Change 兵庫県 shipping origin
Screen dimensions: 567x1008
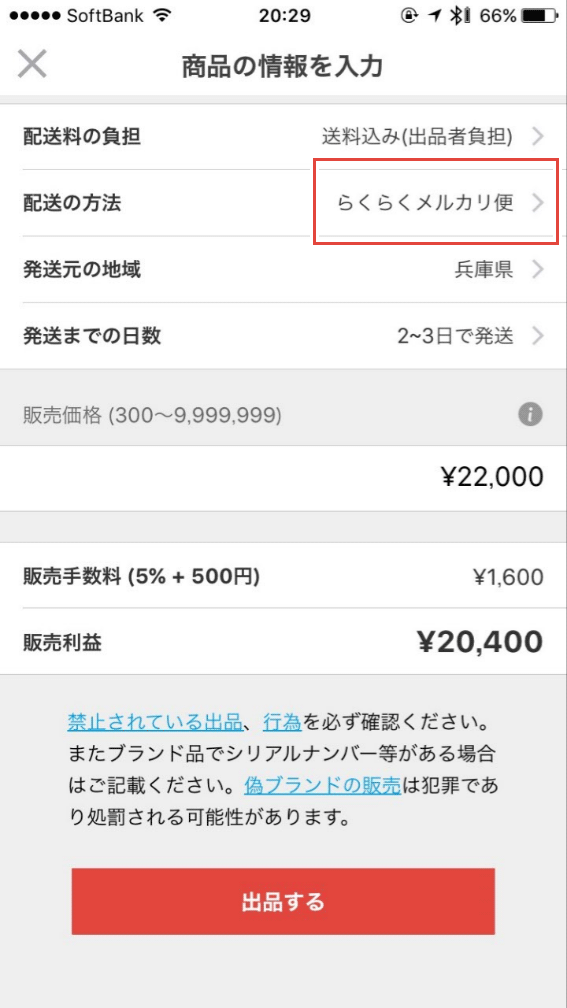(483, 269)
